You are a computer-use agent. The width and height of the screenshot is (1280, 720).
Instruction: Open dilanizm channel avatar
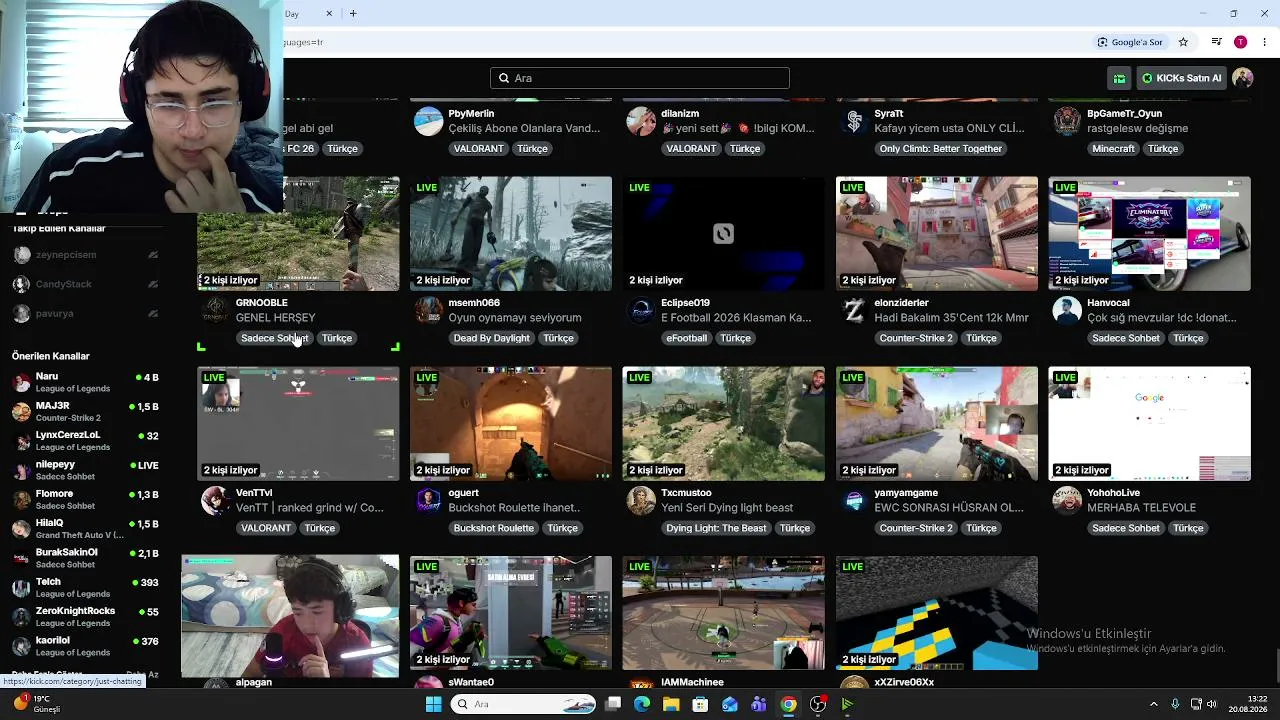pyautogui.click(x=641, y=122)
